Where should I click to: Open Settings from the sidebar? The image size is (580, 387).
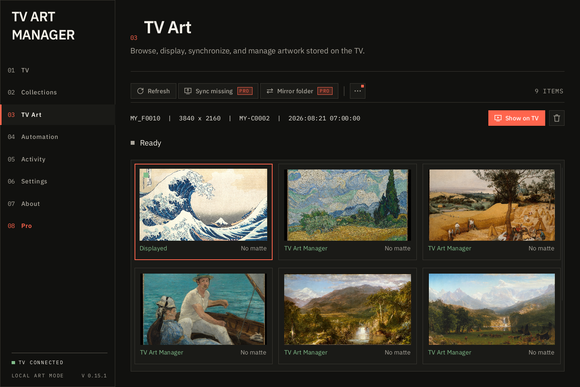click(57, 181)
